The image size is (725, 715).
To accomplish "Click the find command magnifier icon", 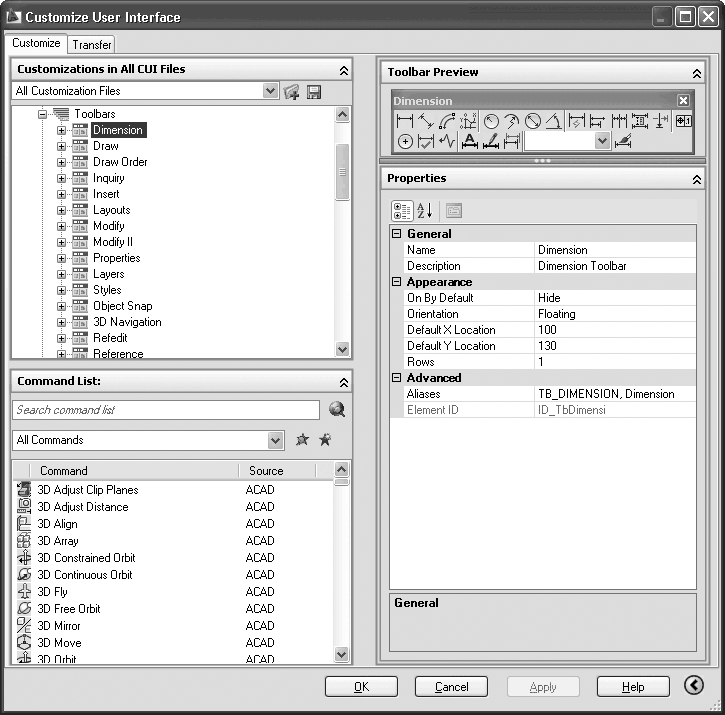I will point(336,410).
